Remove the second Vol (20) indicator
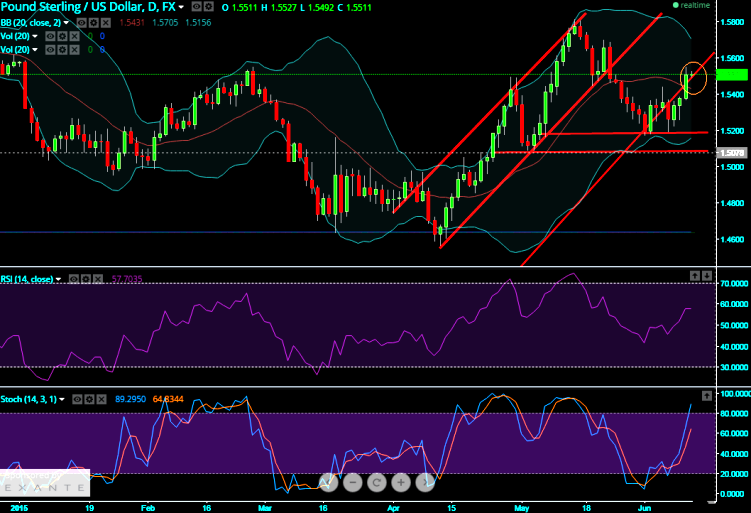The image size is (751, 513). pos(74,49)
